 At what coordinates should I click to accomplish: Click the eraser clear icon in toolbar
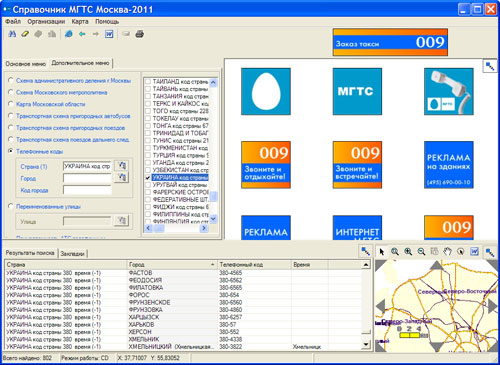[x=25, y=34]
